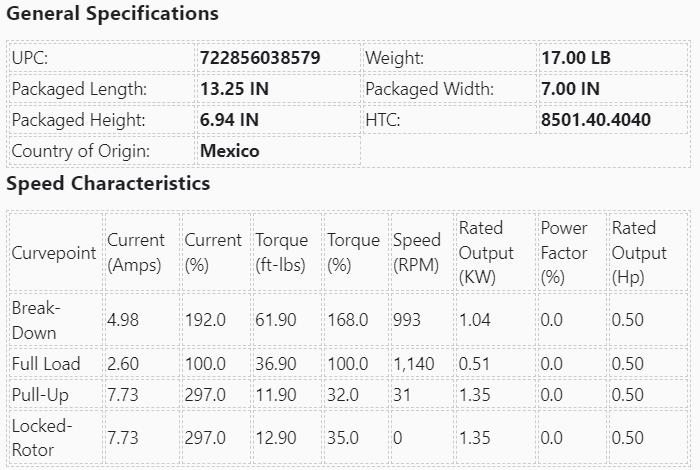Click the Curvepoint column header
Viewport: 700px width, 470px height.
click(54, 252)
